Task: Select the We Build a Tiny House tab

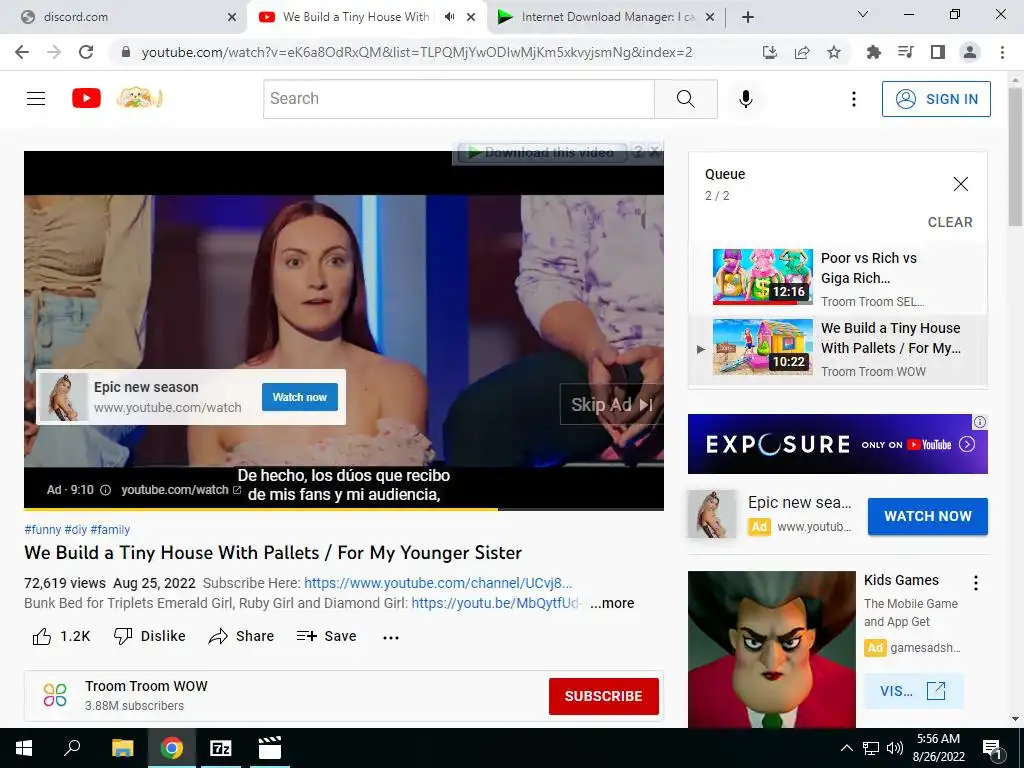Action: click(356, 17)
